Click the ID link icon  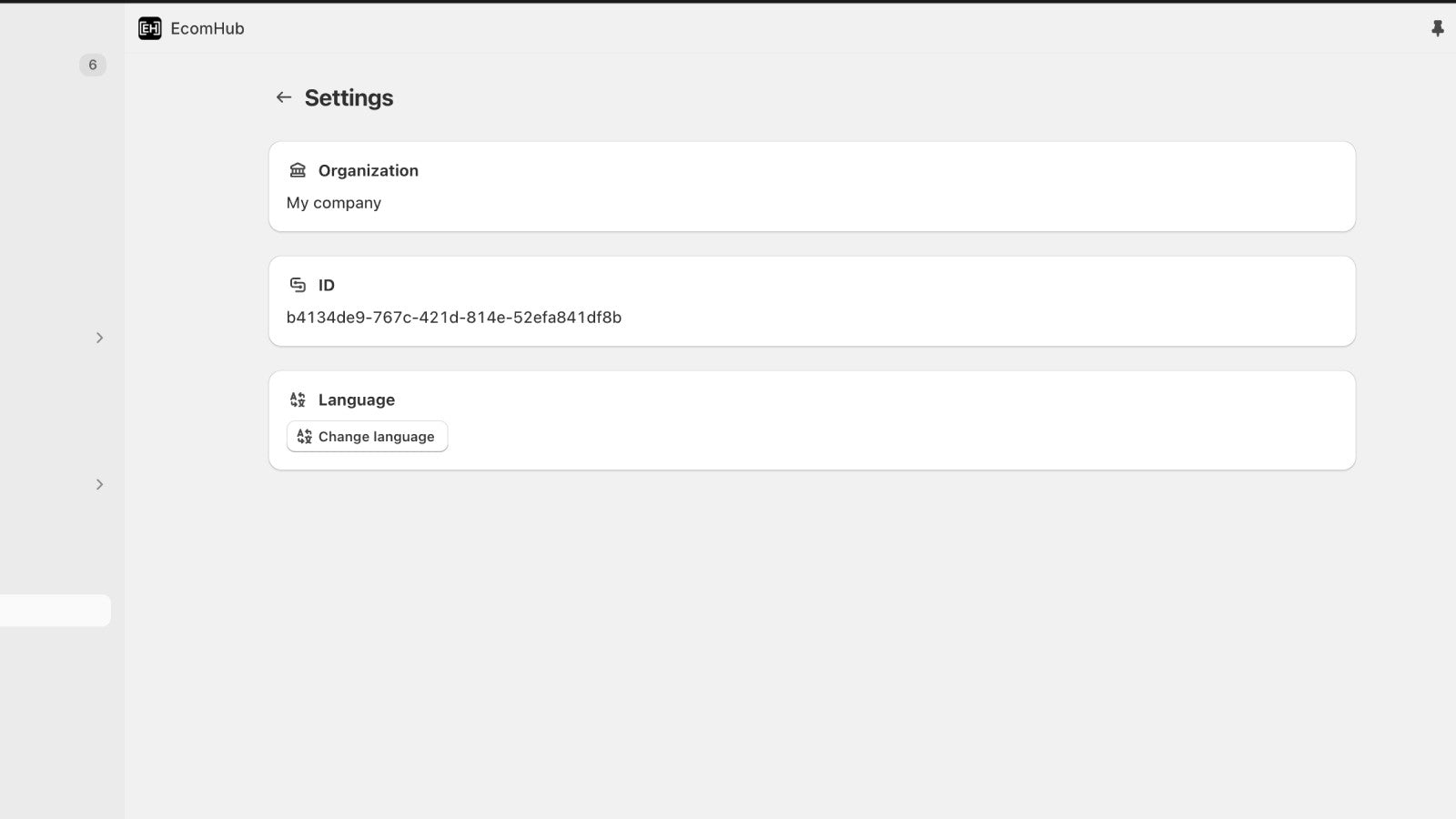[298, 285]
